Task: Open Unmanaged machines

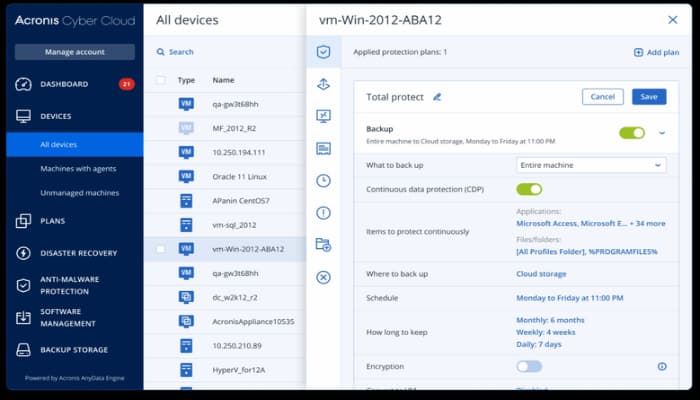Action: point(79,193)
